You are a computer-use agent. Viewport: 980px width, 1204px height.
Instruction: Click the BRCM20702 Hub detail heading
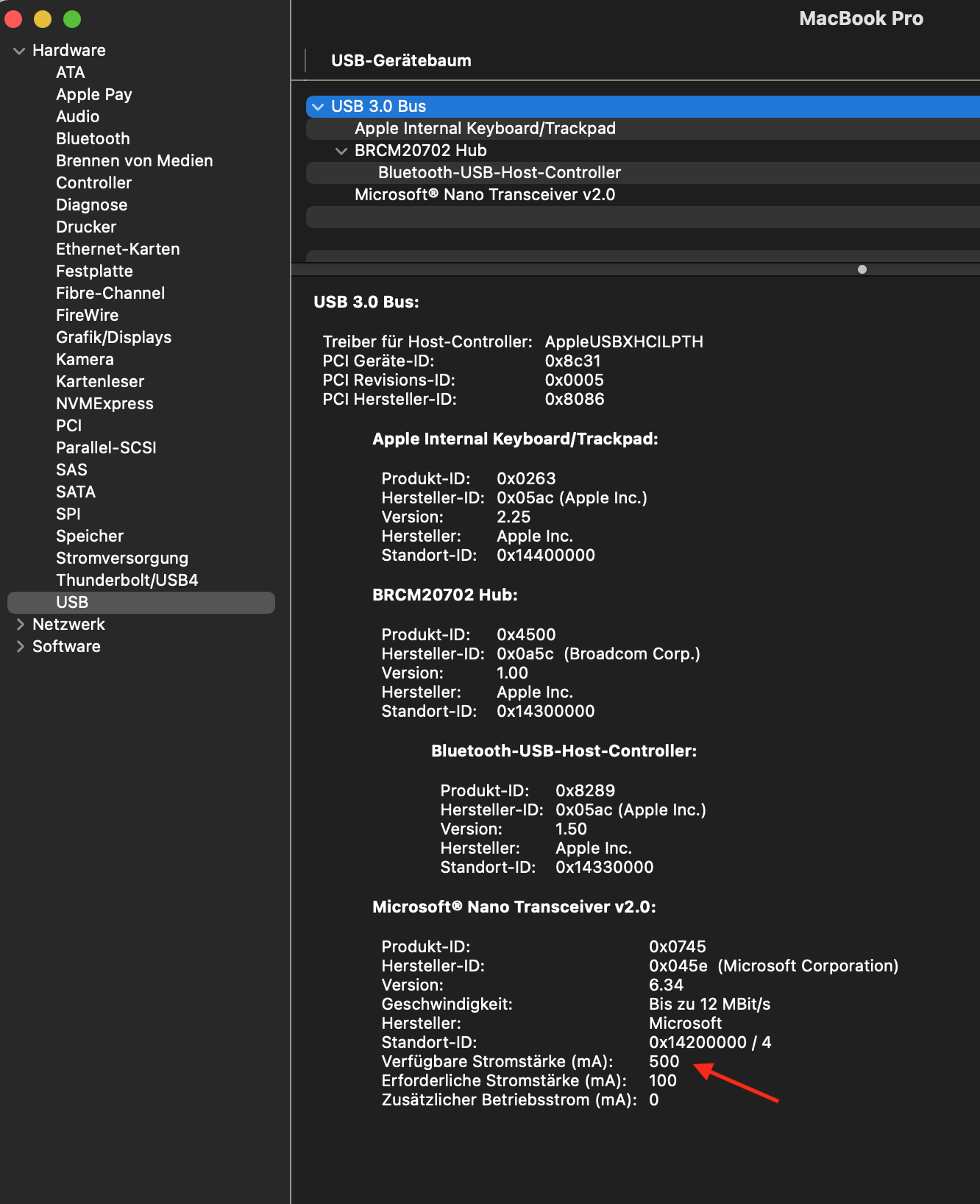[x=445, y=595]
